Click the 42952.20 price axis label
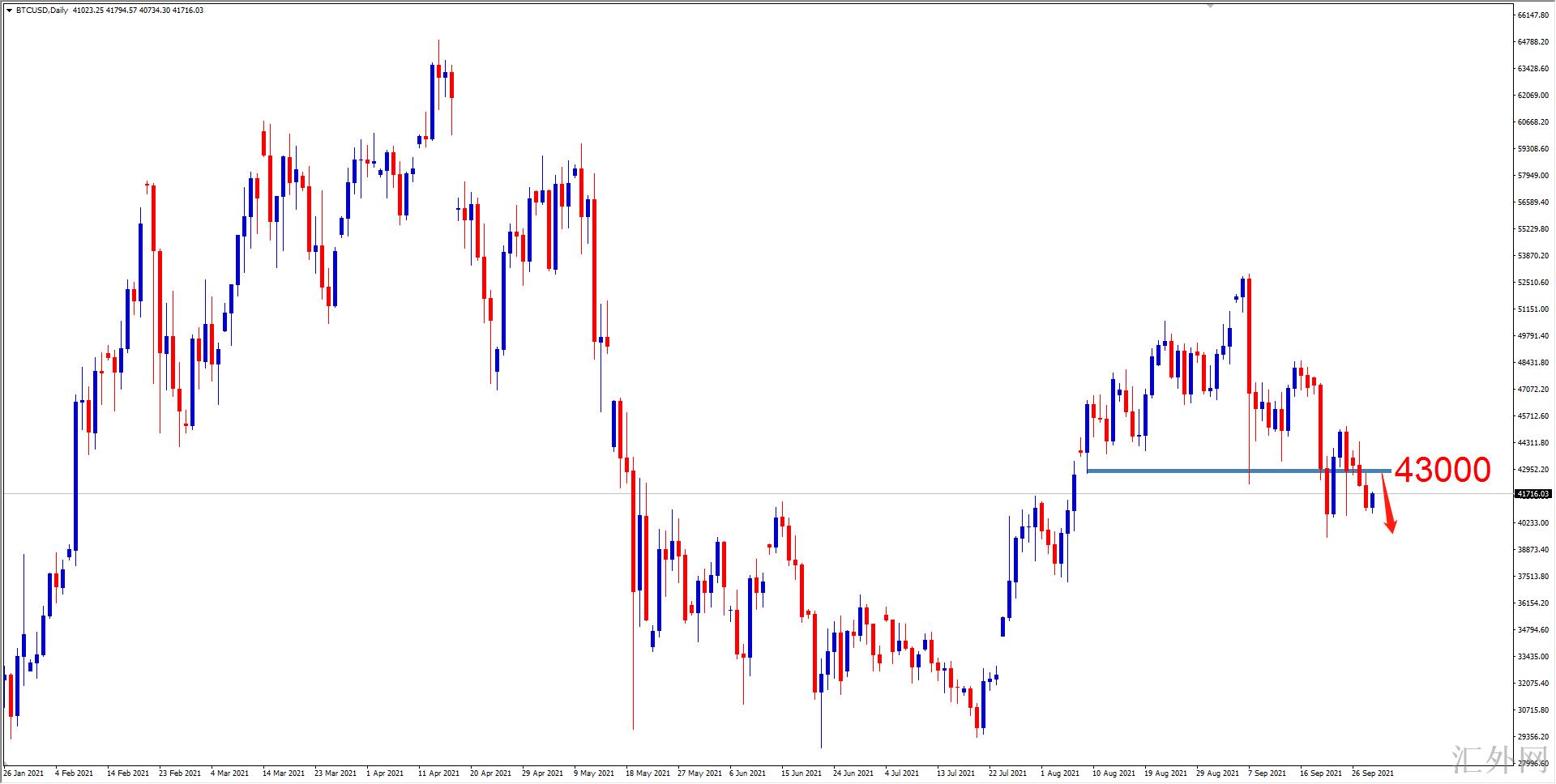The width and height of the screenshot is (1556, 784). coord(1533,470)
